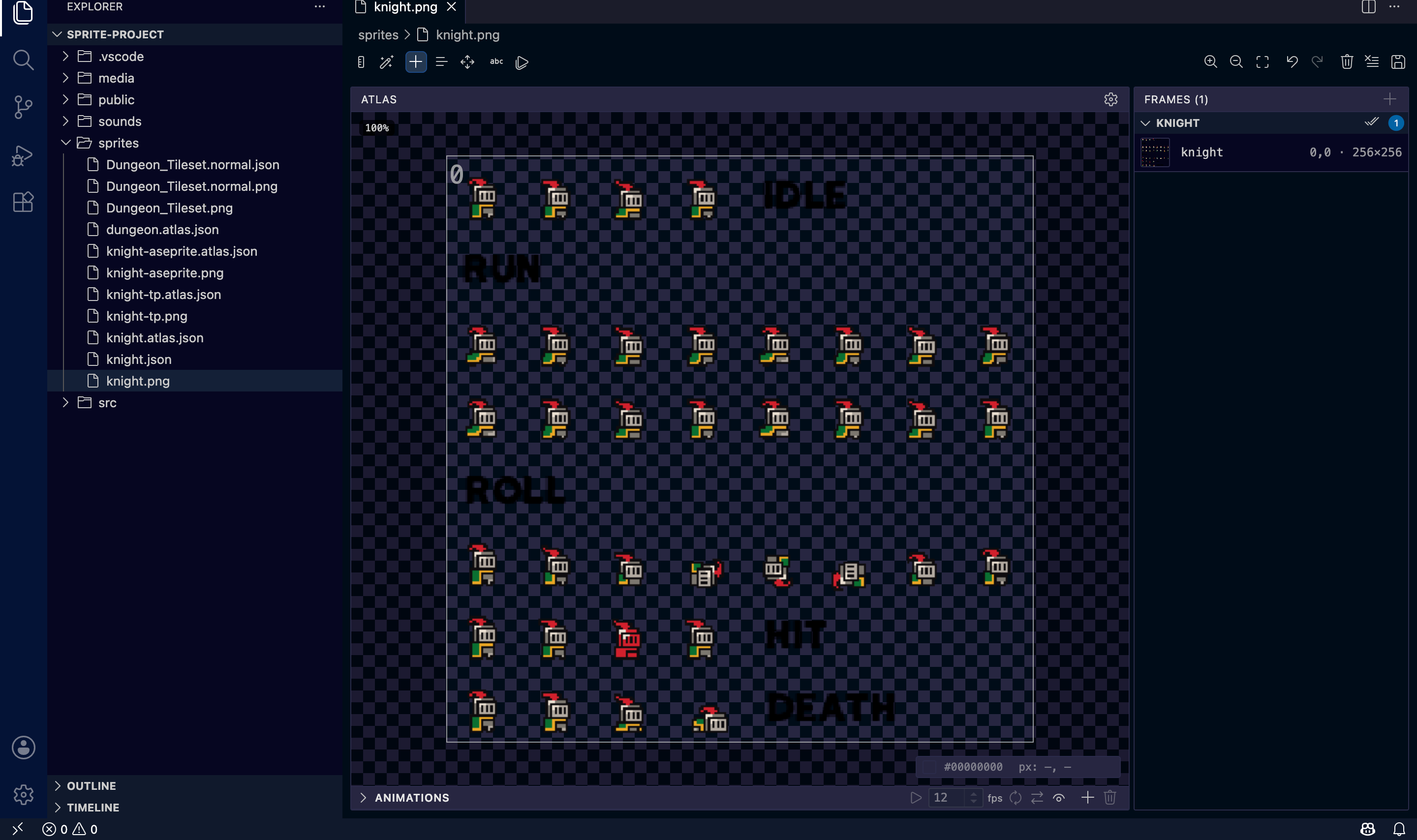Viewport: 1417px width, 840px height.
Task: Open Source Control in activity bar
Action: [23, 107]
